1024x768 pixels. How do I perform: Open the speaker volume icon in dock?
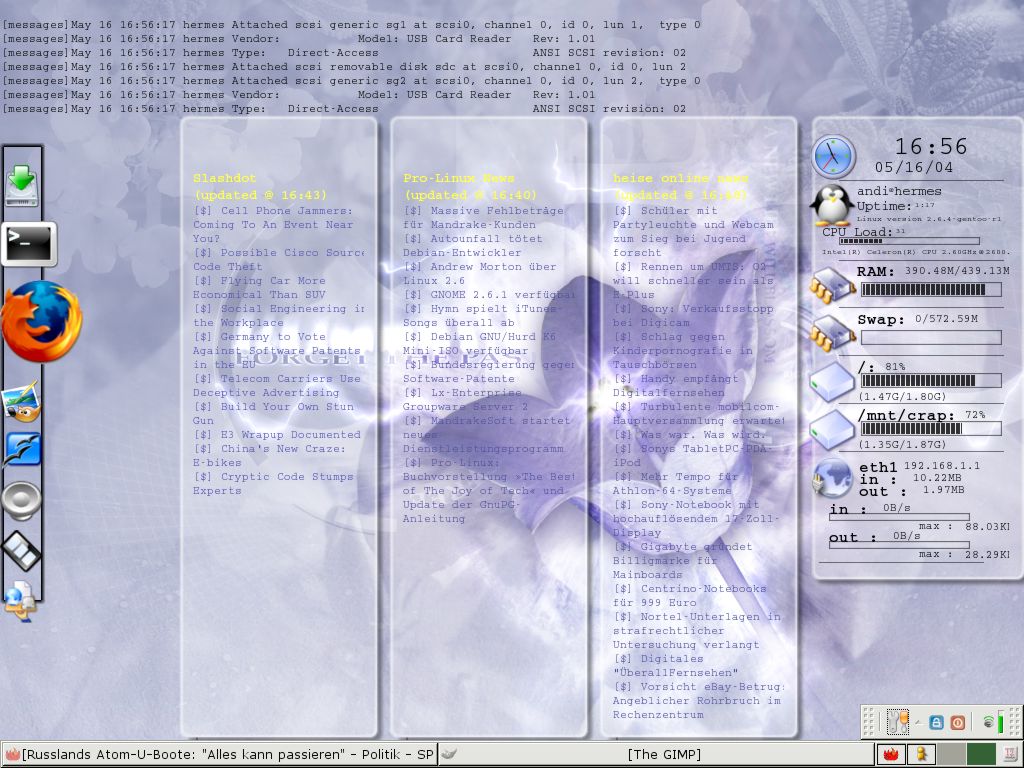tap(22, 499)
